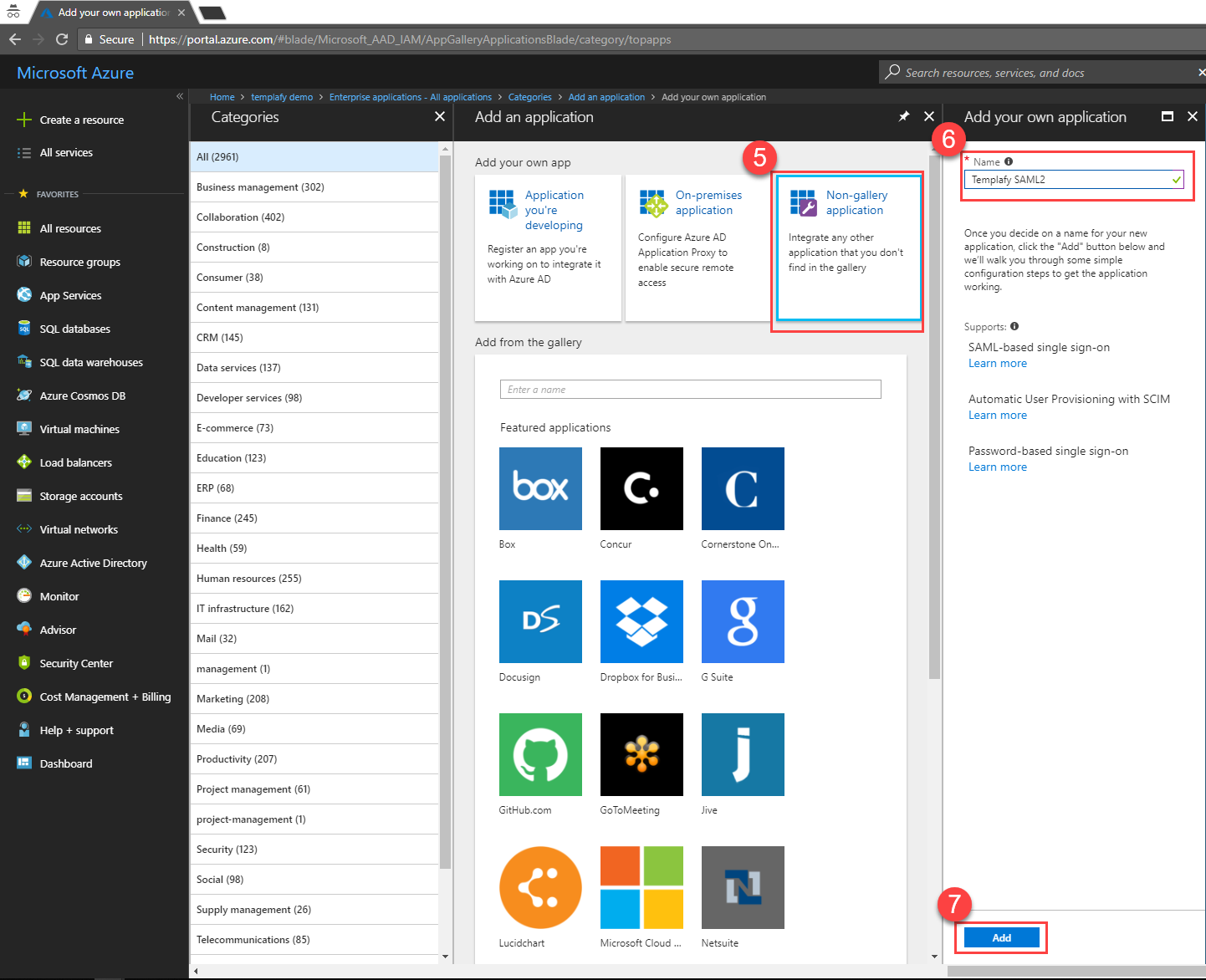Click the Add button

pos(1002,937)
